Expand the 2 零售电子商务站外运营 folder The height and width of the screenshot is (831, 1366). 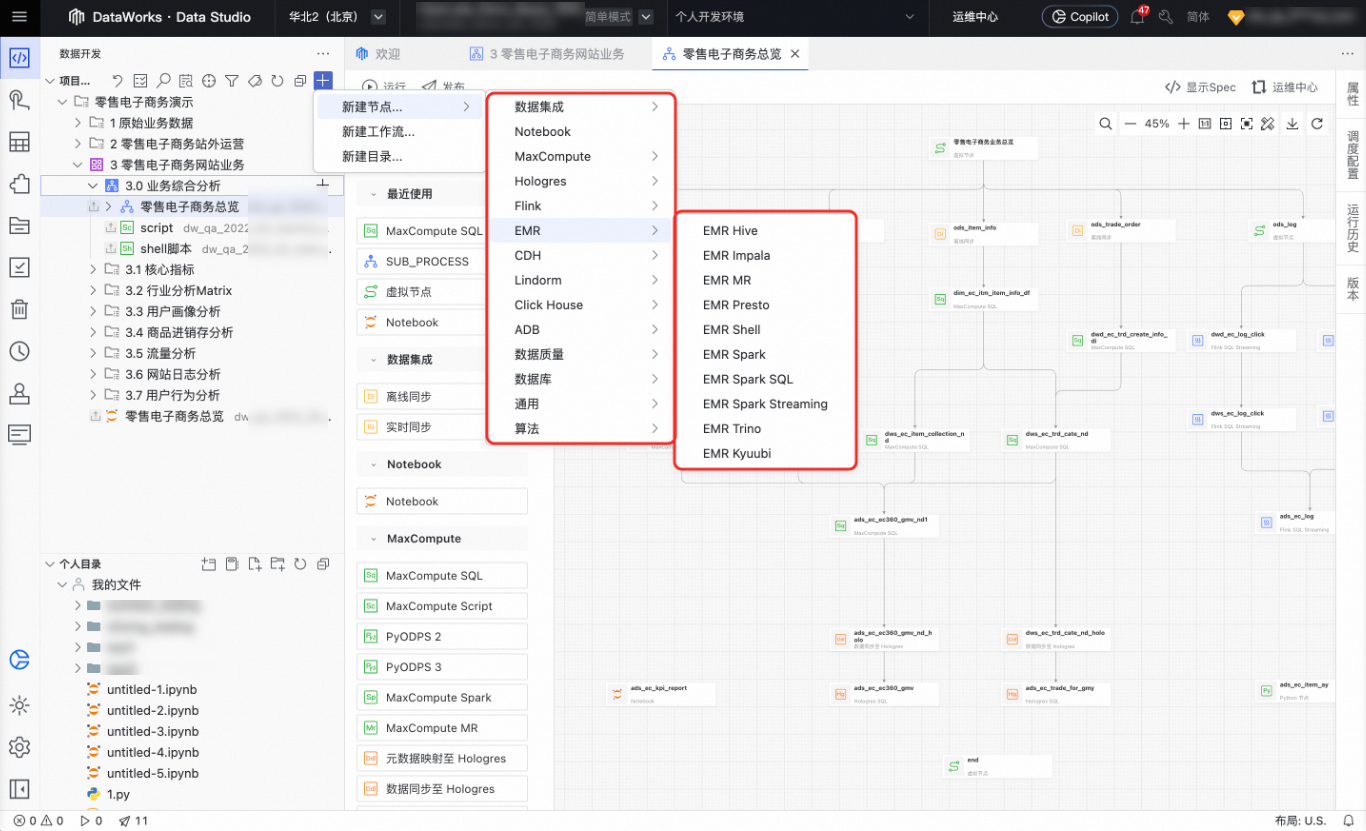click(x=78, y=144)
